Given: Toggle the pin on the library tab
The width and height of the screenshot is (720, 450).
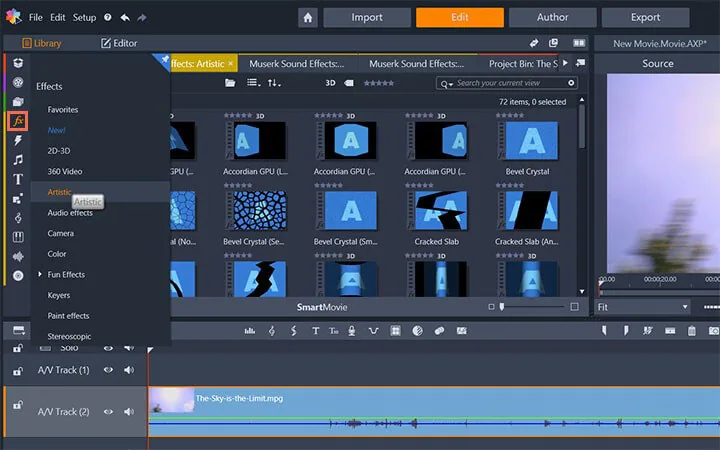Looking at the screenshot, I should click(x=164, y=59).
